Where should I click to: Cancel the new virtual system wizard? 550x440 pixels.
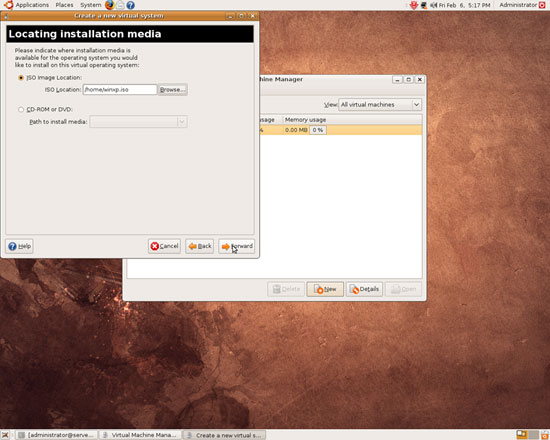(x=164, y=246)
